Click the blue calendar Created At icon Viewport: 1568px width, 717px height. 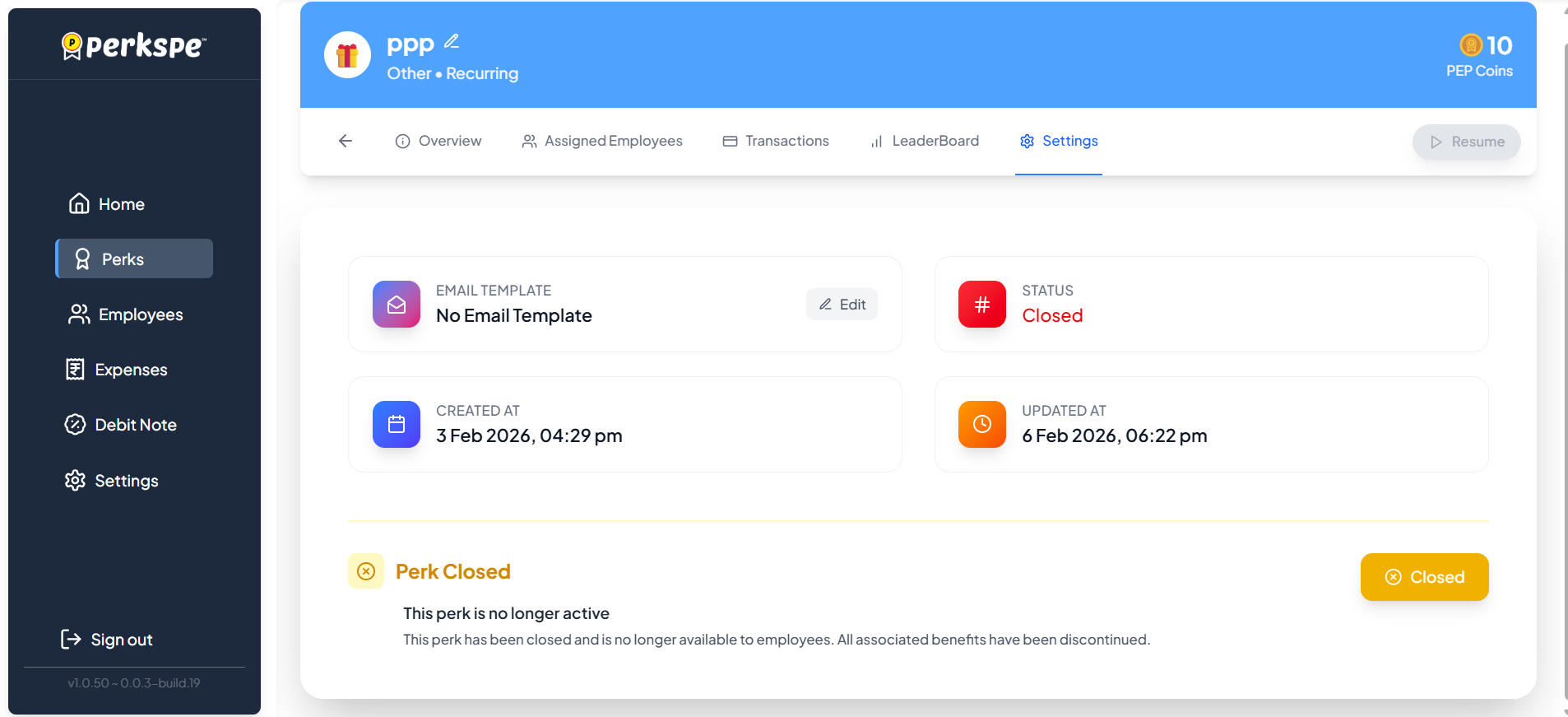point(397,425)
